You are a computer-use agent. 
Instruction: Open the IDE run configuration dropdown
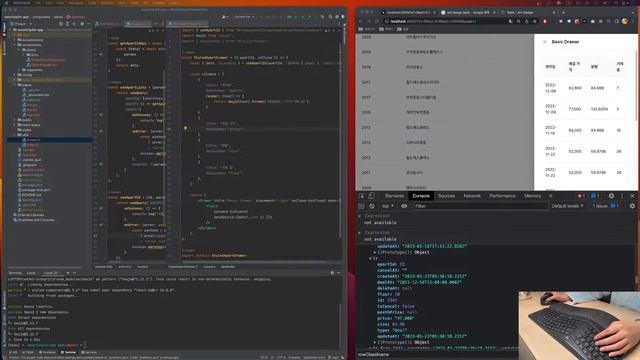pos(244,17)
